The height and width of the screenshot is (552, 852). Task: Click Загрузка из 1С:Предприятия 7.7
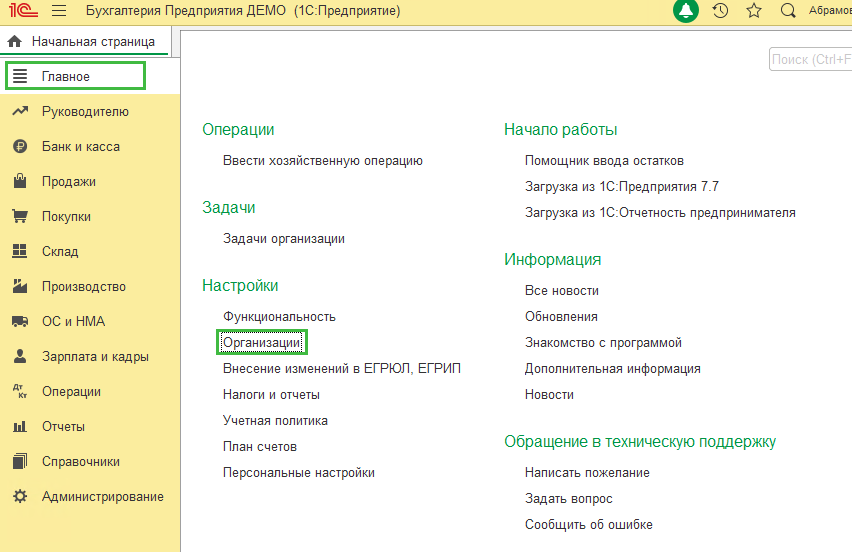622,187
